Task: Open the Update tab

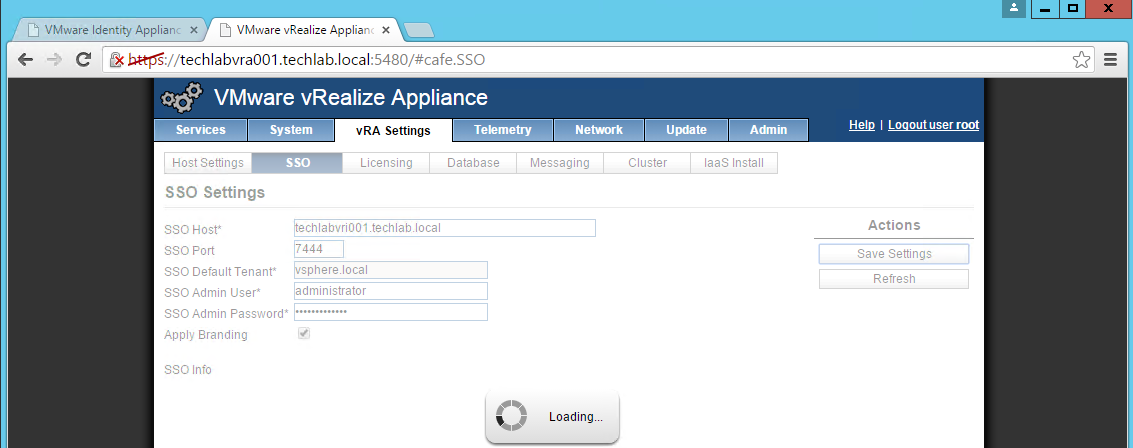Action: (x=686, y=130)
